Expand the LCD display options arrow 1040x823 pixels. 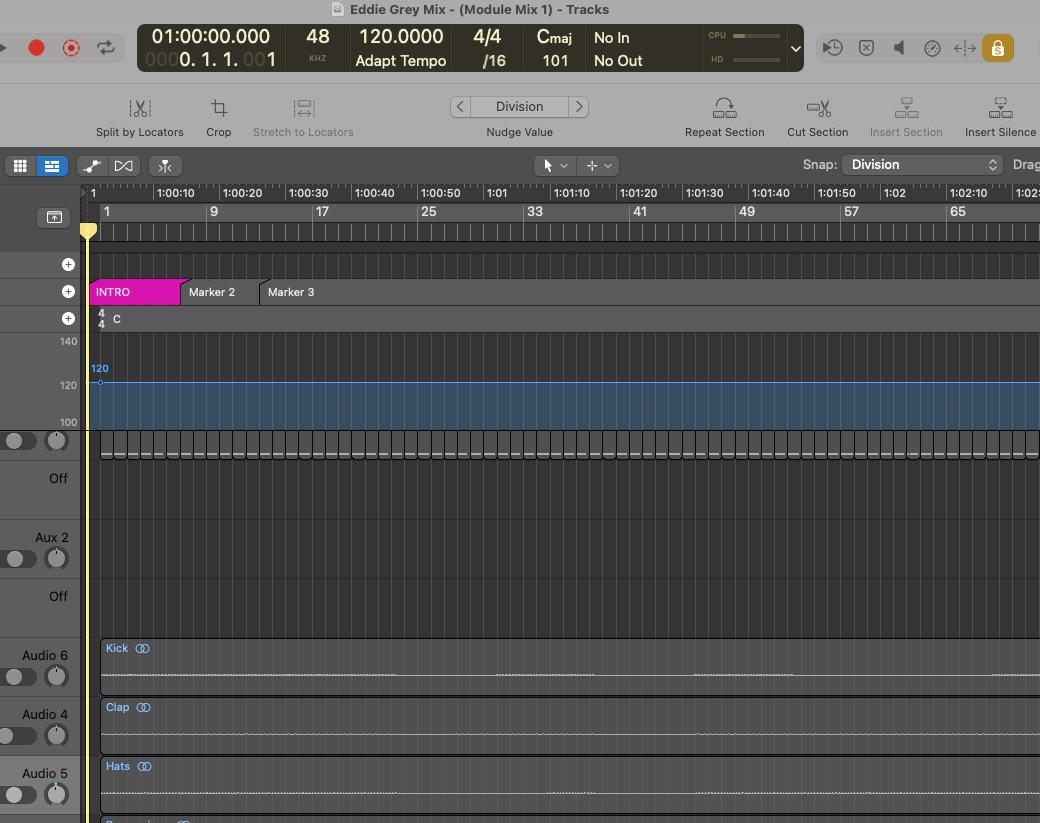tap(795, 48)
